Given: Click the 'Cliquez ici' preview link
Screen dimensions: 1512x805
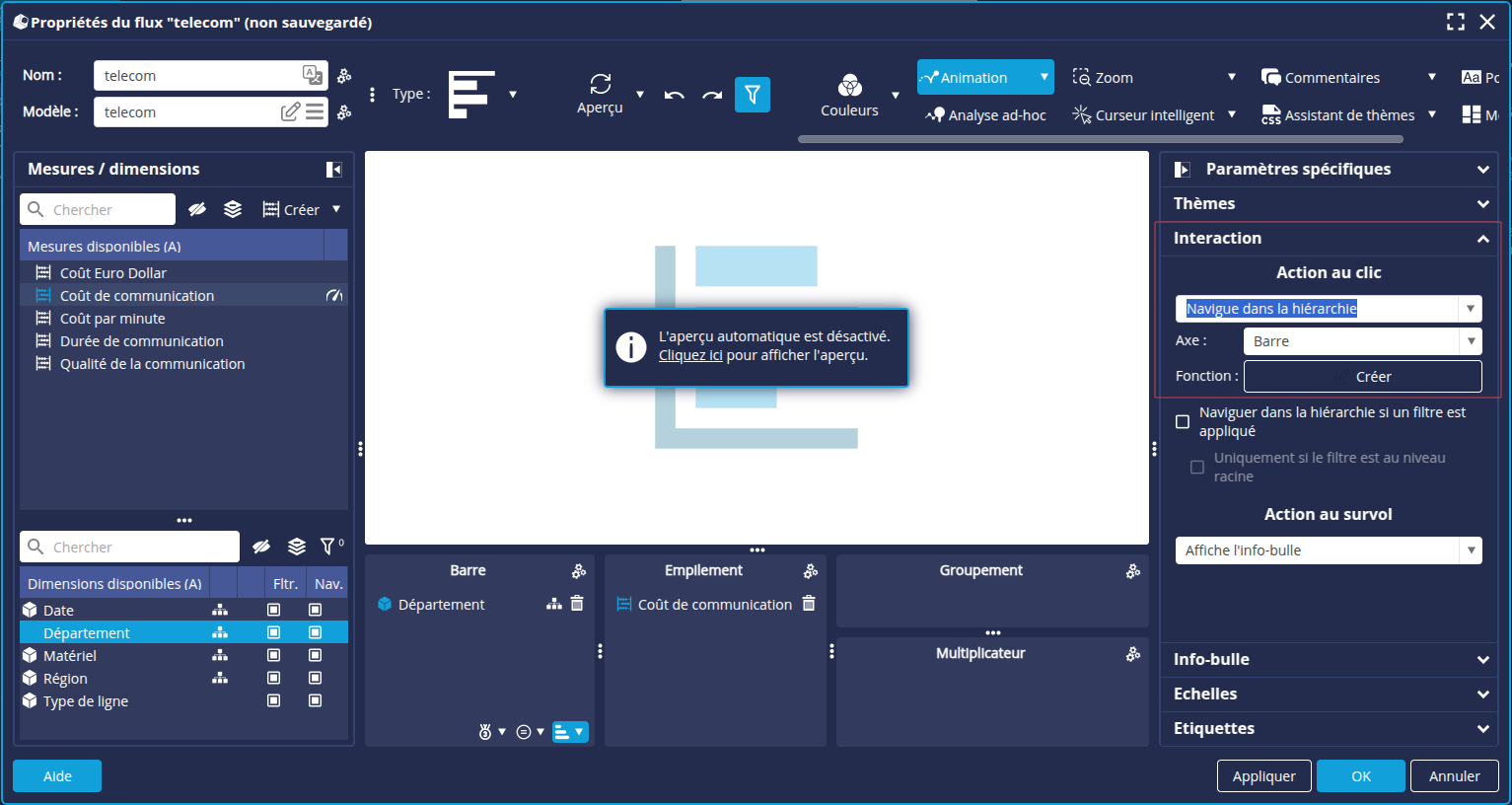Looking at the screenshot, I should [690, 355].
